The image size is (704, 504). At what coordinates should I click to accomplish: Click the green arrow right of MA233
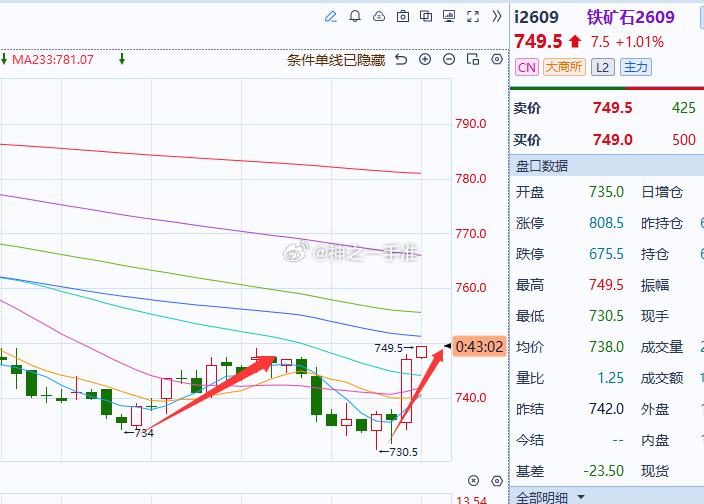122,59
